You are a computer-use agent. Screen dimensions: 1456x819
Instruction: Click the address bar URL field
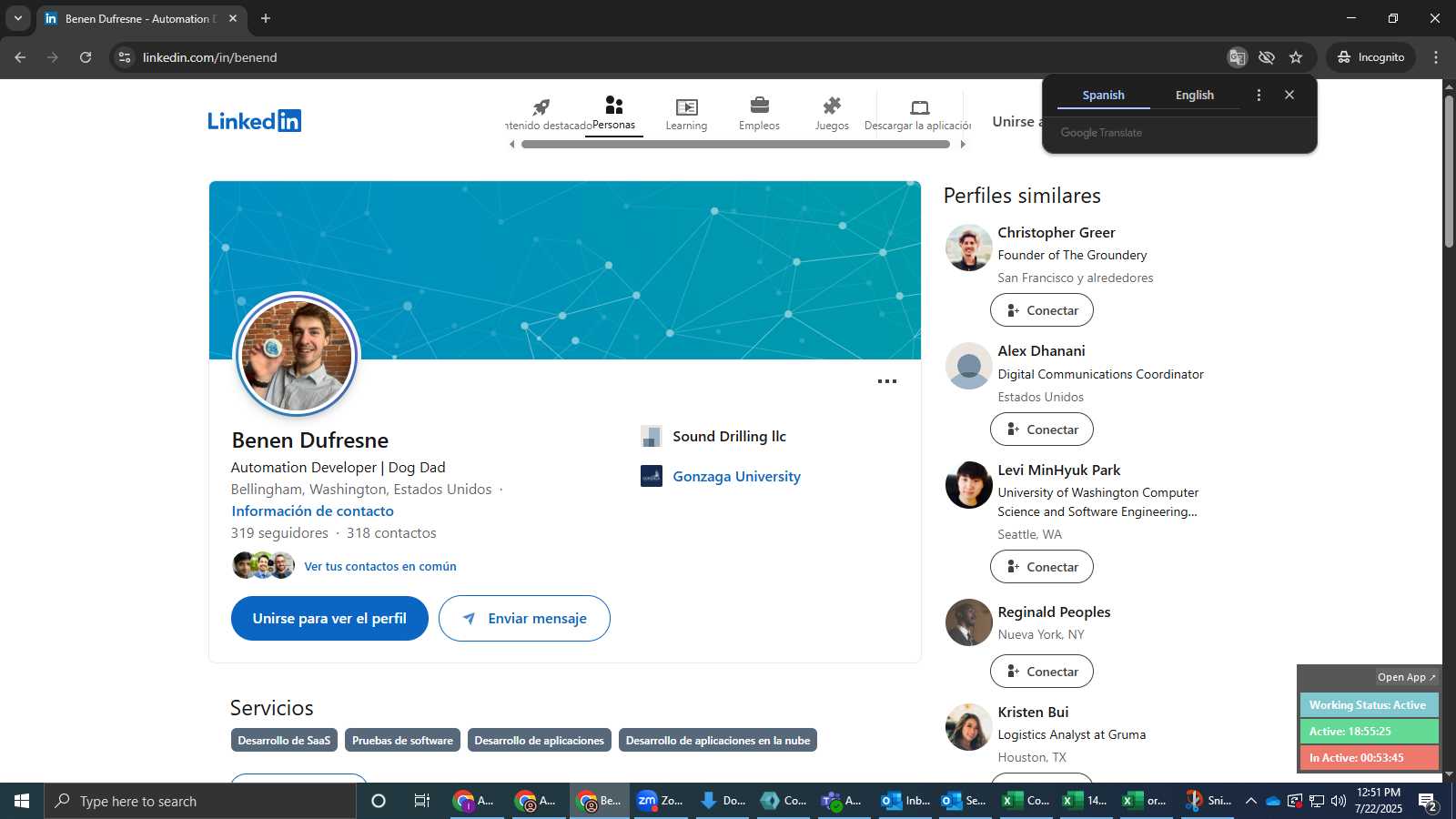673,57
